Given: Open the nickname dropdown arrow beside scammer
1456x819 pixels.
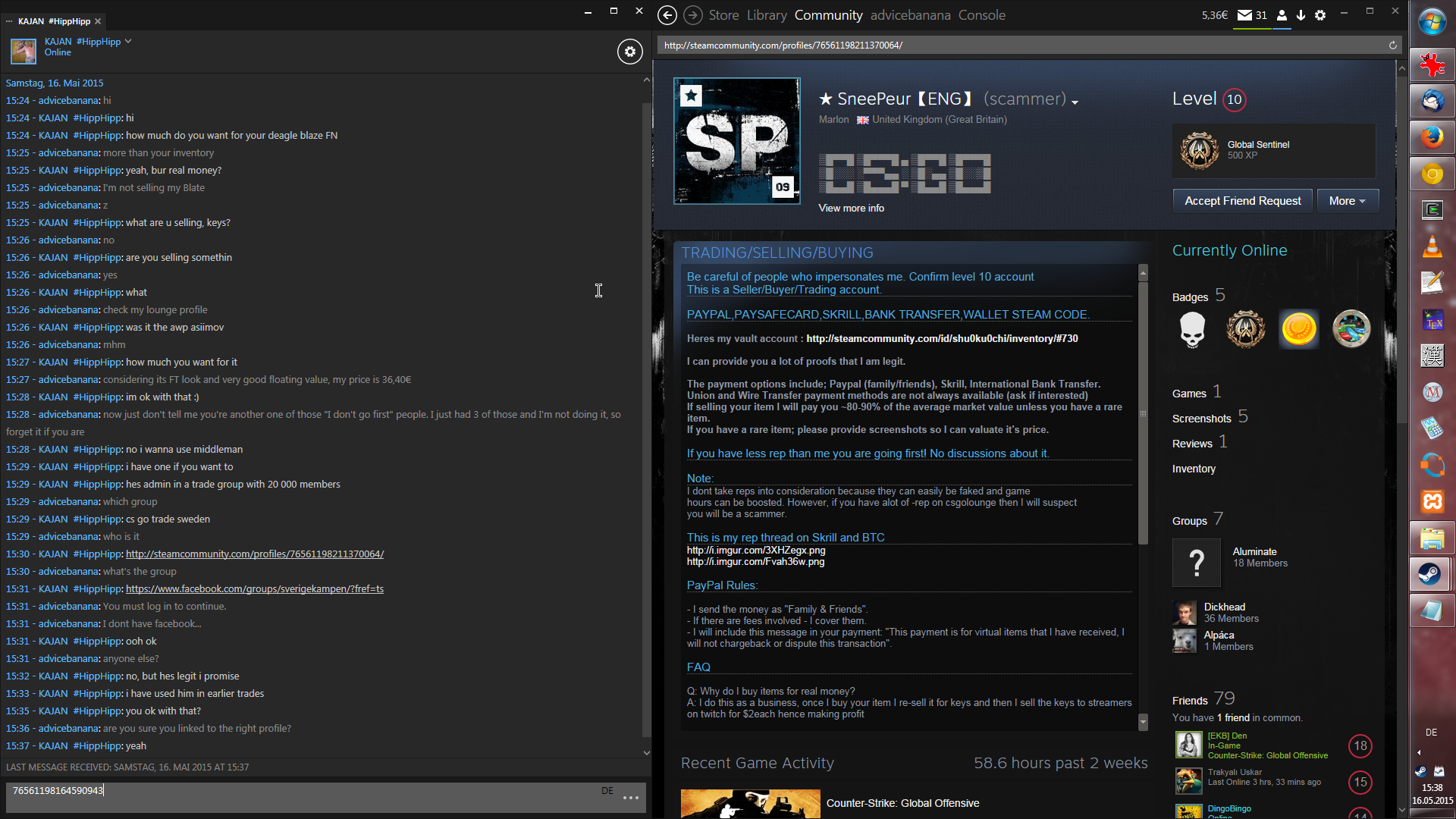Looking at the screenshot, I should click(1075, 102).
